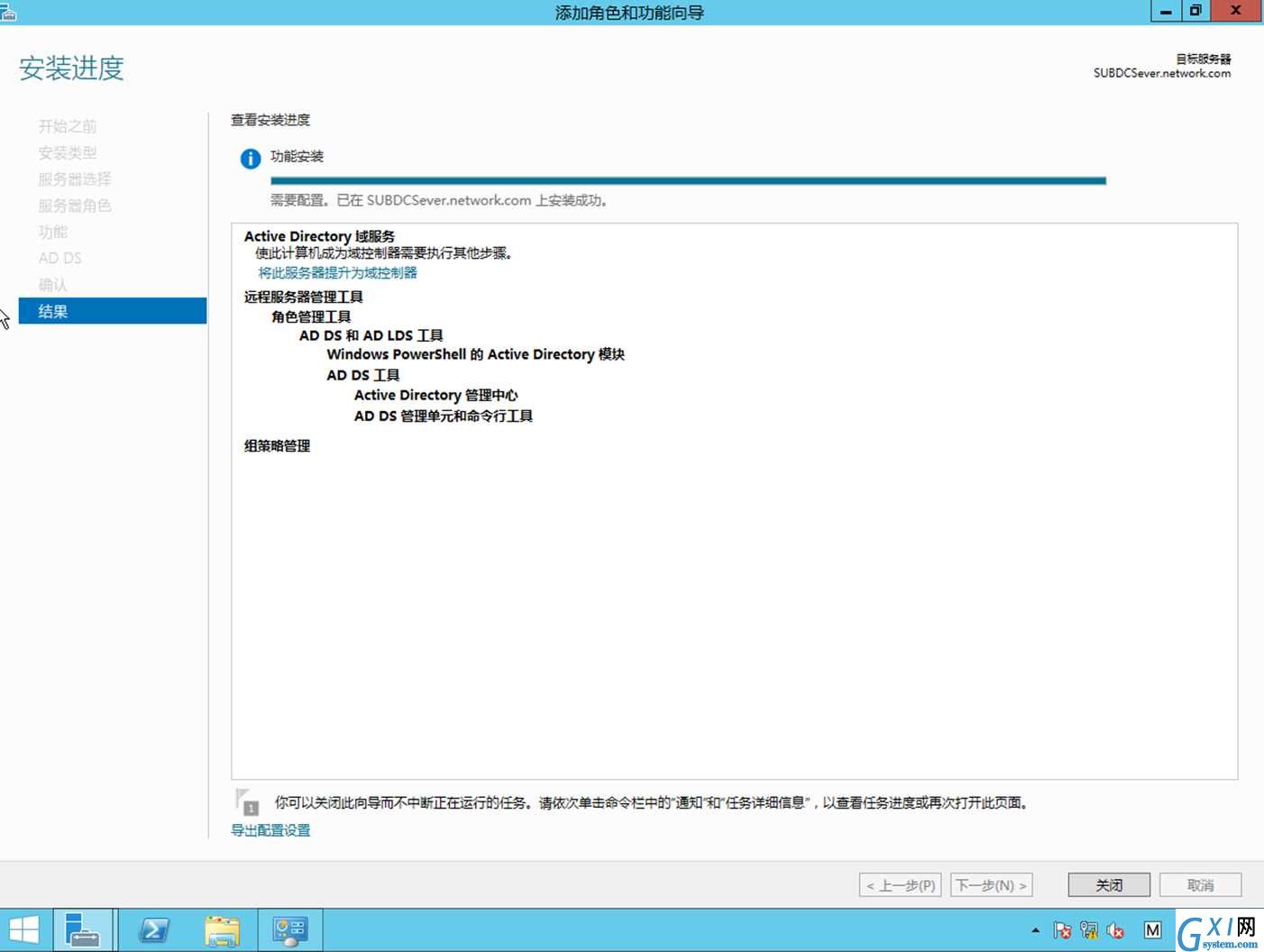Select the 功能 step in sidebar
This screenshot has width=1264, height=952.
click(53, 232)
